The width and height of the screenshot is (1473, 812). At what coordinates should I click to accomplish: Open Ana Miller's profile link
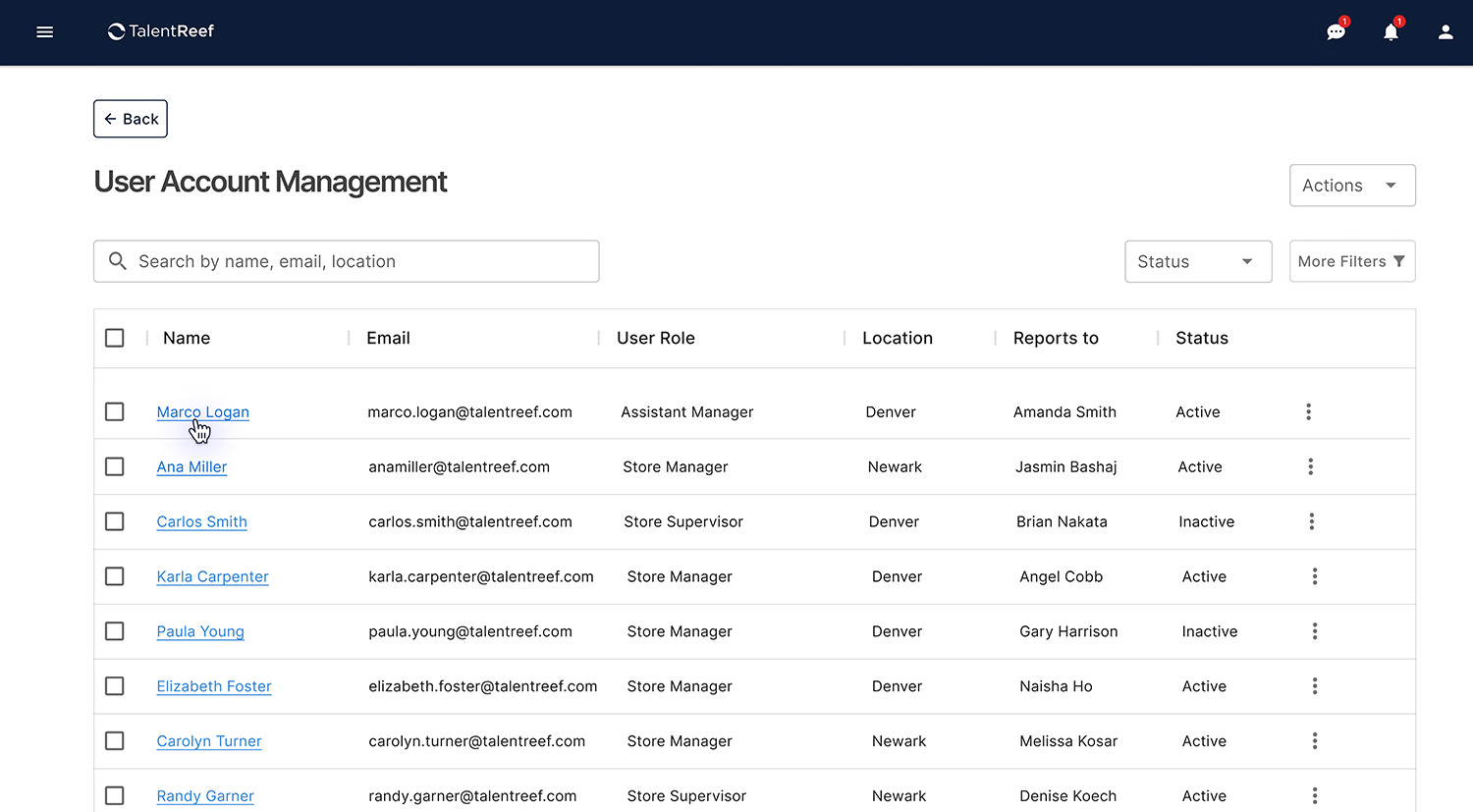191,467
